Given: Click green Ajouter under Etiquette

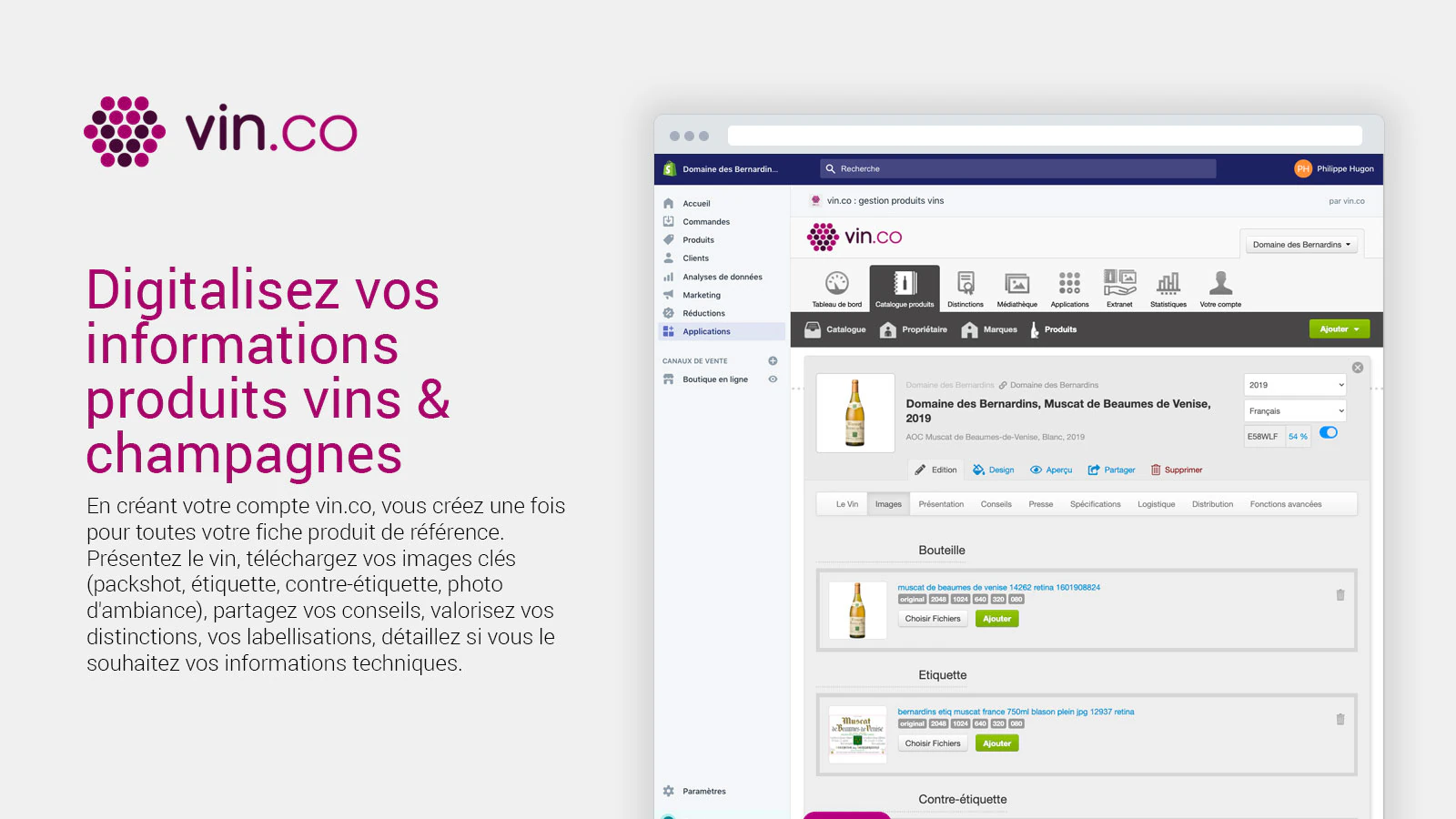Looking at the screenshot, I should tap(997, 743).
